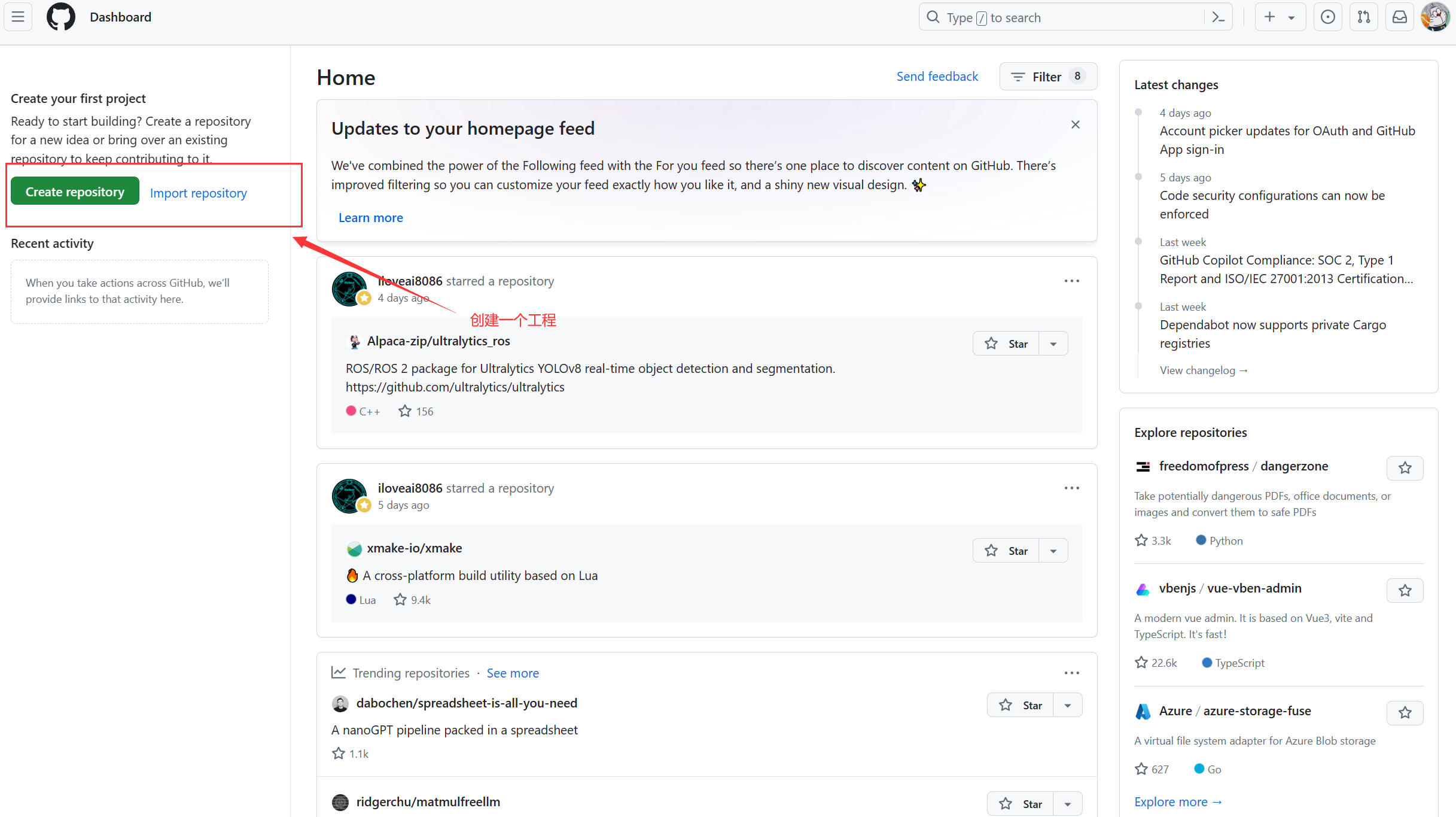The height and width of the screenshot is (817, 1456).
Task: Open the hamburger navigation menu
Action: pyautogui.click(x=18, y=17)
